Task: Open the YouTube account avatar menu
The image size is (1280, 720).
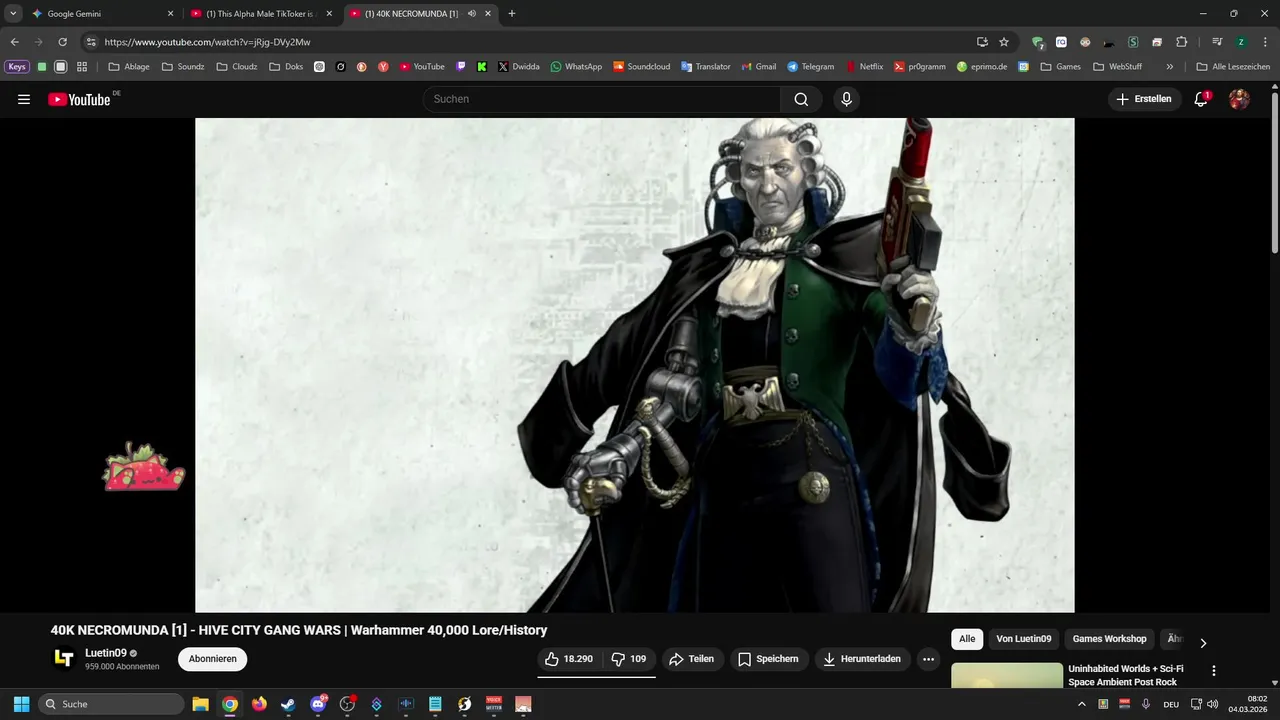Action: click(1239, 99)
